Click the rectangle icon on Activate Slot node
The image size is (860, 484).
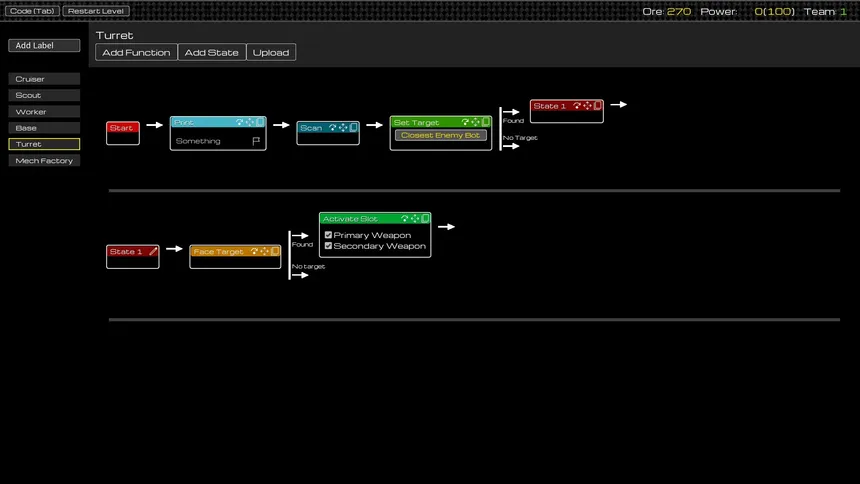[425, 218]
